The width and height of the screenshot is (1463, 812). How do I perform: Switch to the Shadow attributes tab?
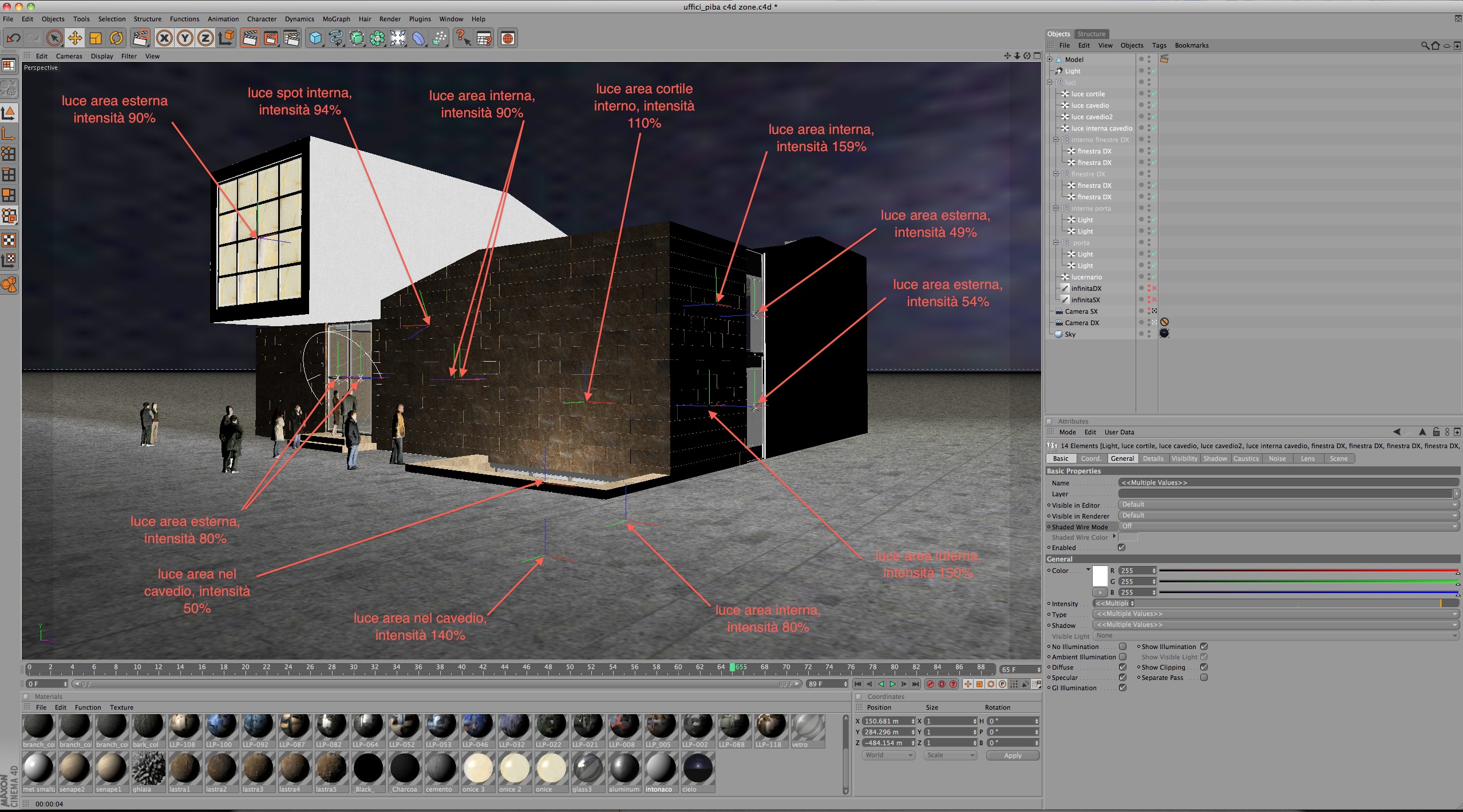1215,458
